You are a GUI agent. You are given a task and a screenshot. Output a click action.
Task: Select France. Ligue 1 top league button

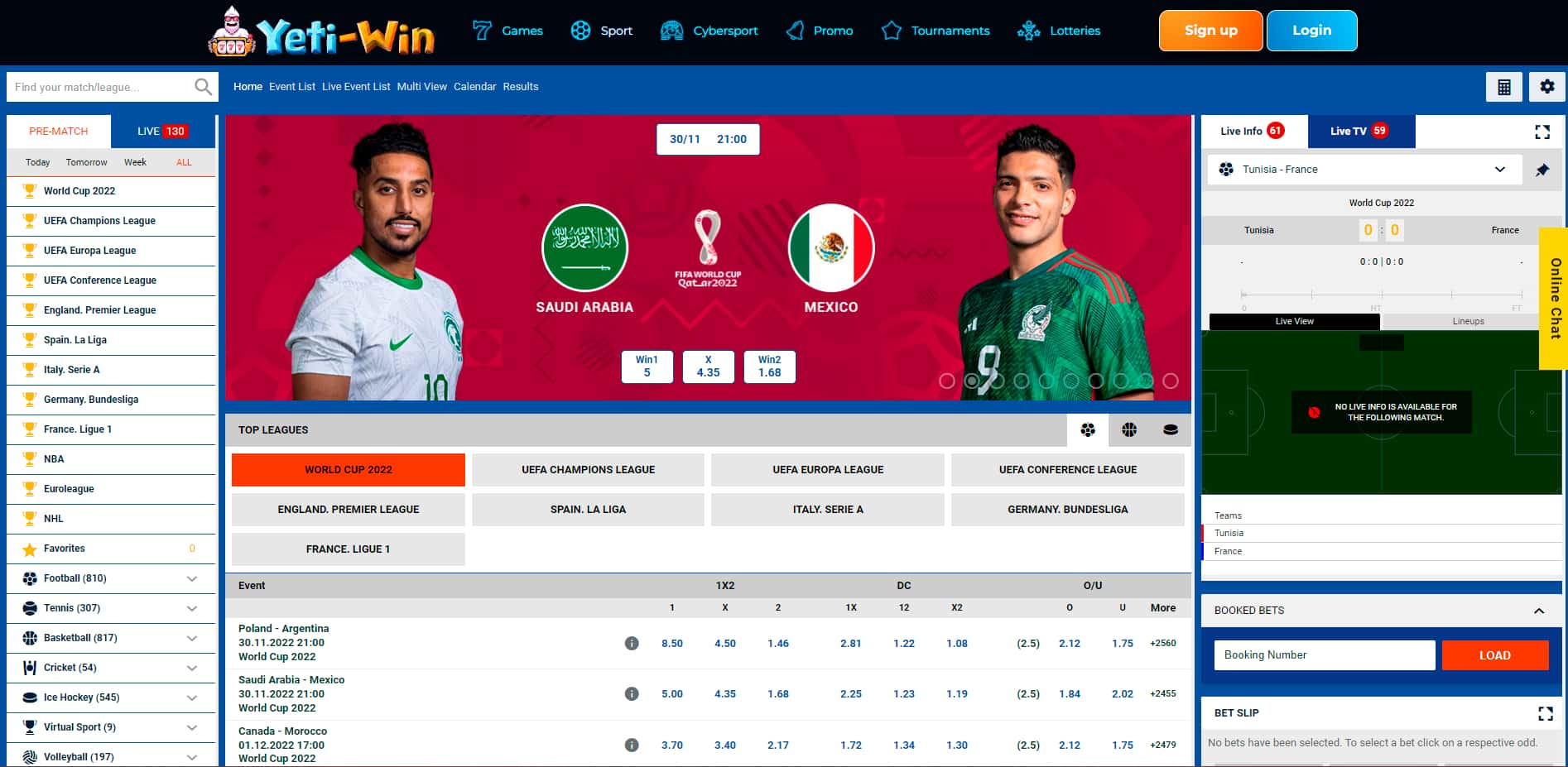click(x=348, y=549)
